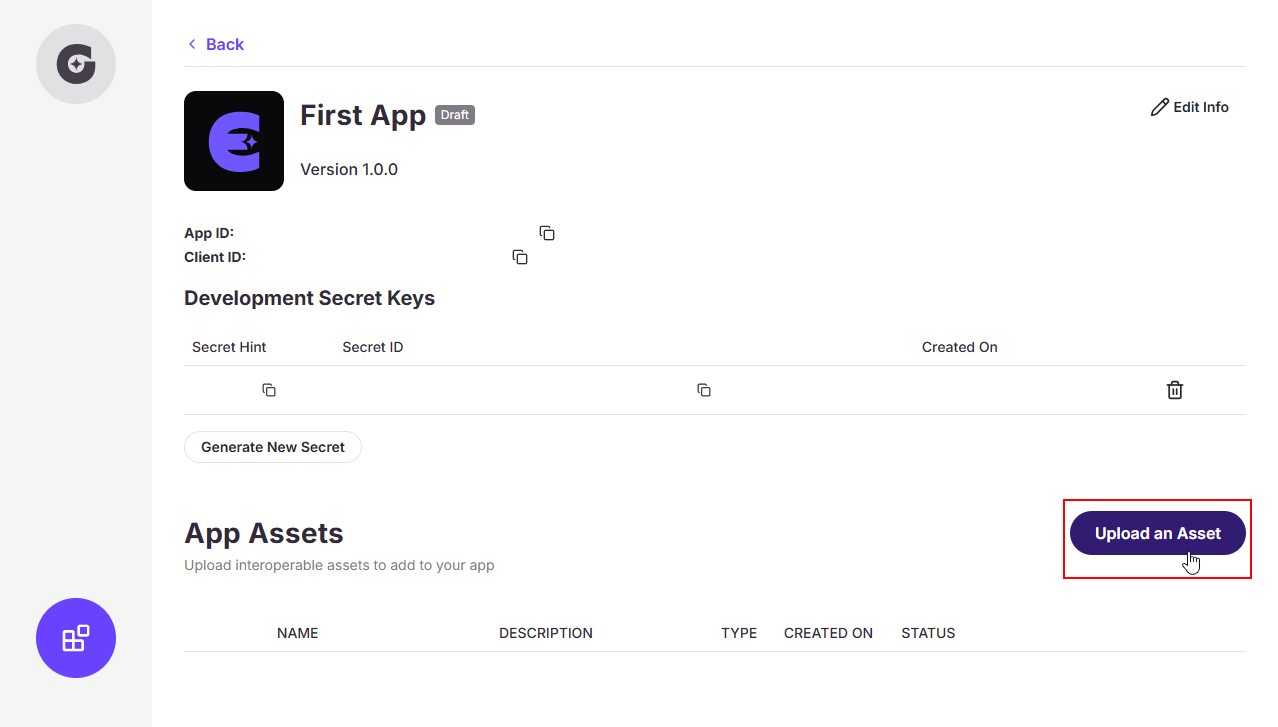Click the DESCRIPTION column header

pyautogui.click(x=546, y=632)
